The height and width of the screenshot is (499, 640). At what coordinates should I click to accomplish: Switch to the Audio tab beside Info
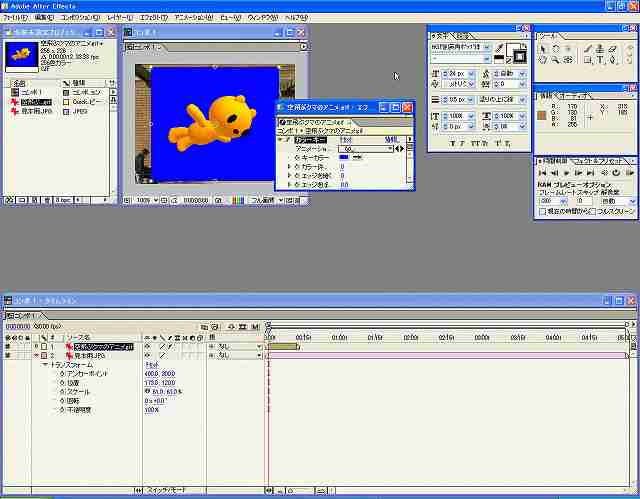click(x=574, y=96)
